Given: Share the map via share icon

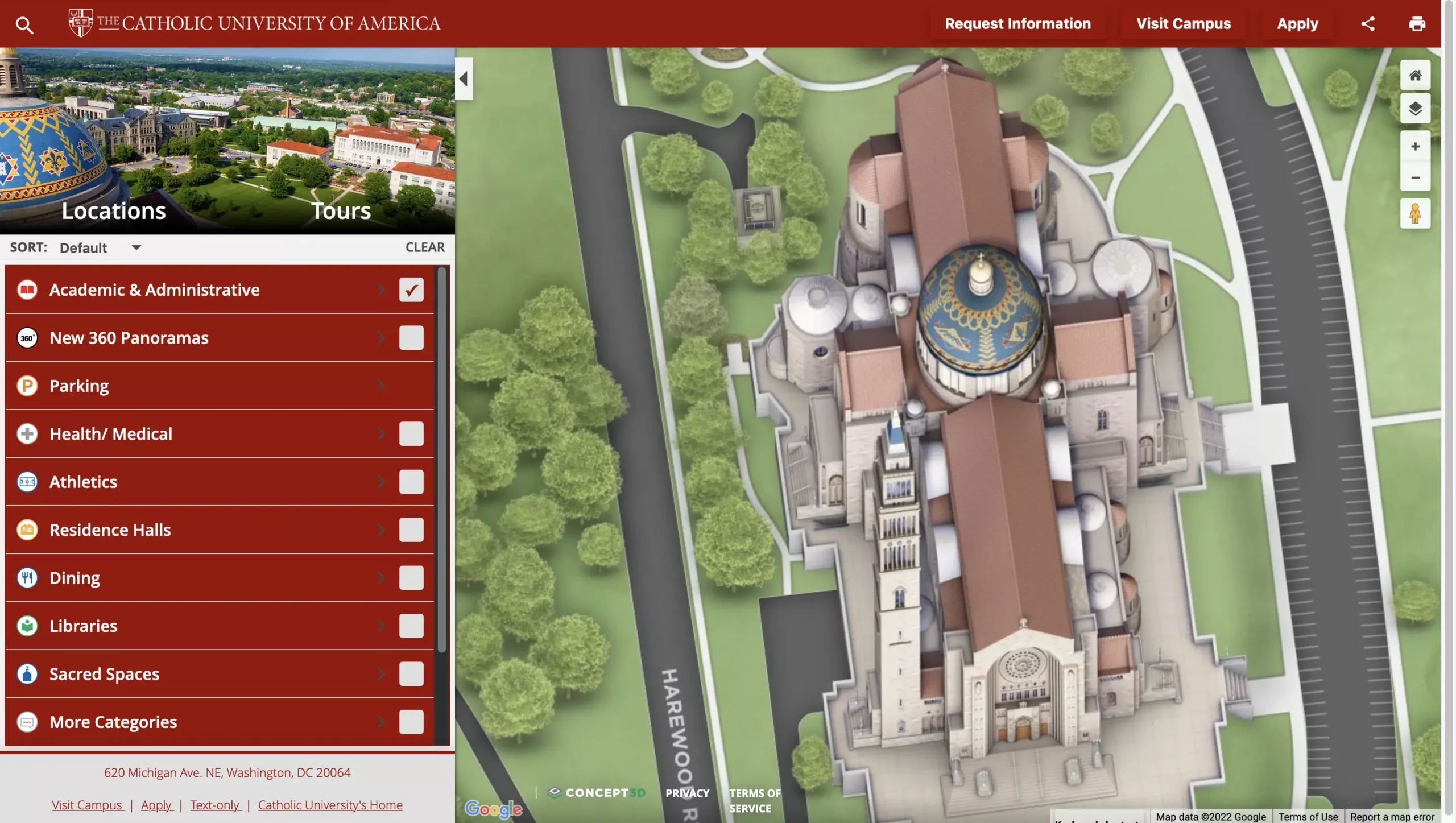Looking at the screenshot, I should (x=1368, y=23).
